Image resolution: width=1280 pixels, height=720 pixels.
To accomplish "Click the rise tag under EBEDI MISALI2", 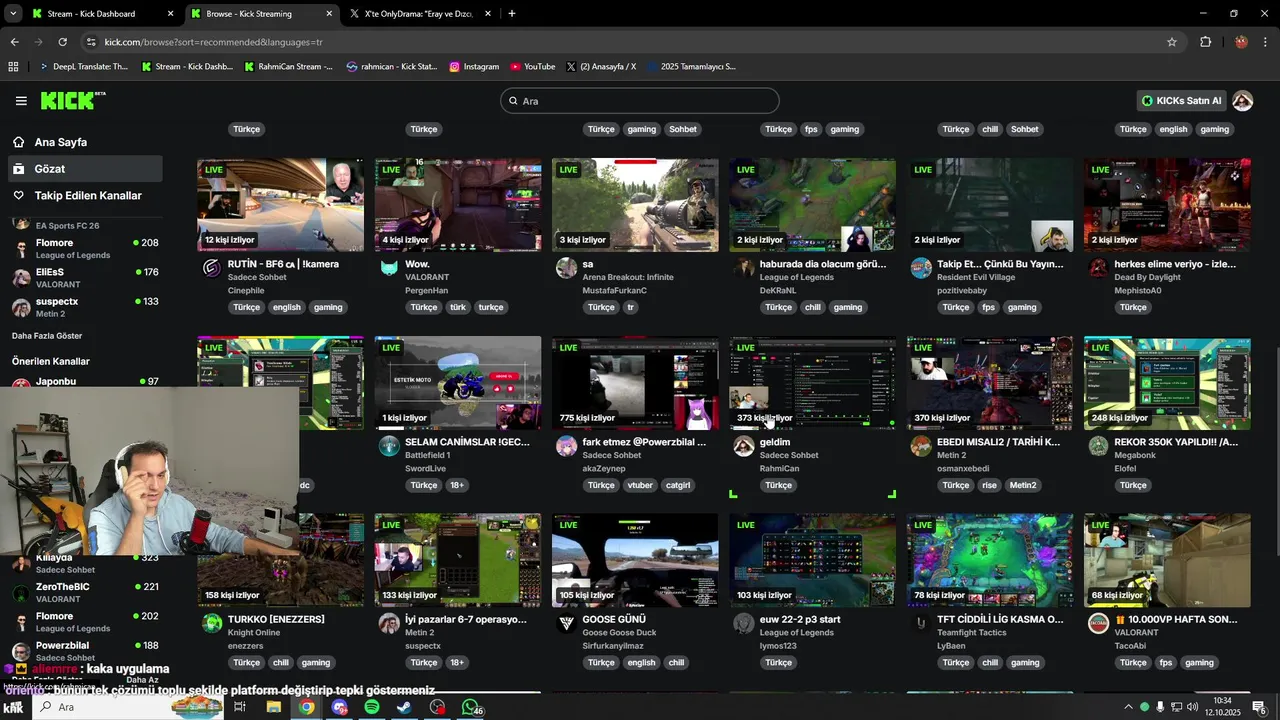I will click(x=989, y=485).
